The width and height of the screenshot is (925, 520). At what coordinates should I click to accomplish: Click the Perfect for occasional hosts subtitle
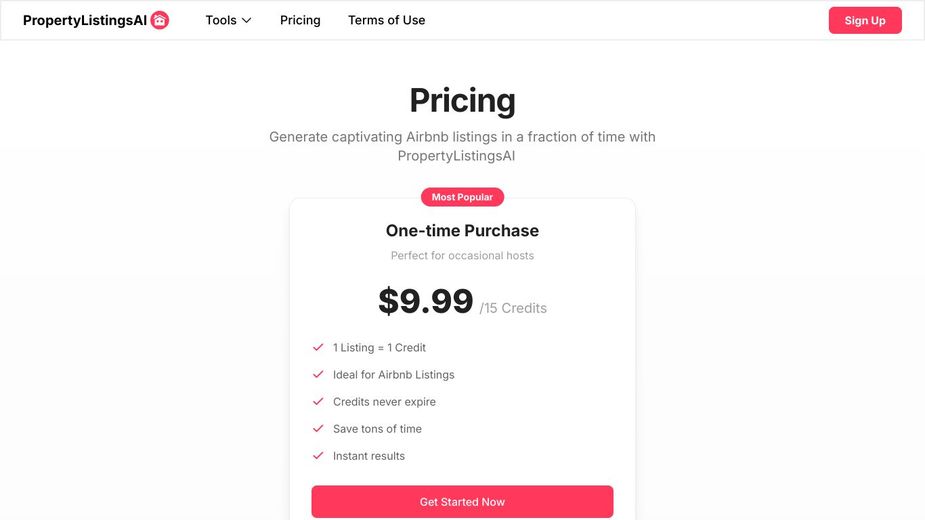[462, 256]
